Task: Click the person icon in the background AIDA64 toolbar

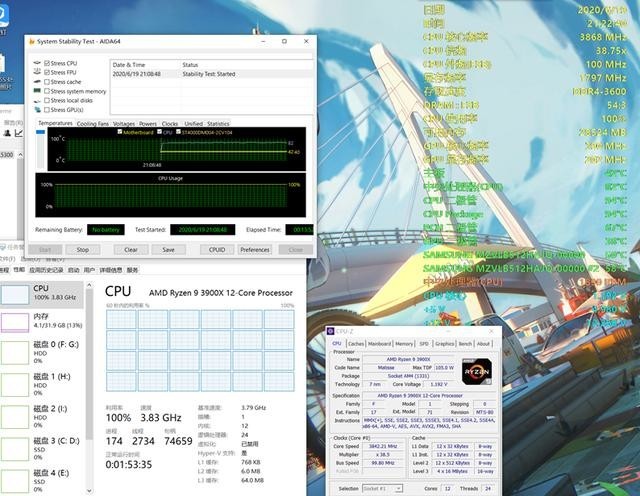Action: coord(7,133)
